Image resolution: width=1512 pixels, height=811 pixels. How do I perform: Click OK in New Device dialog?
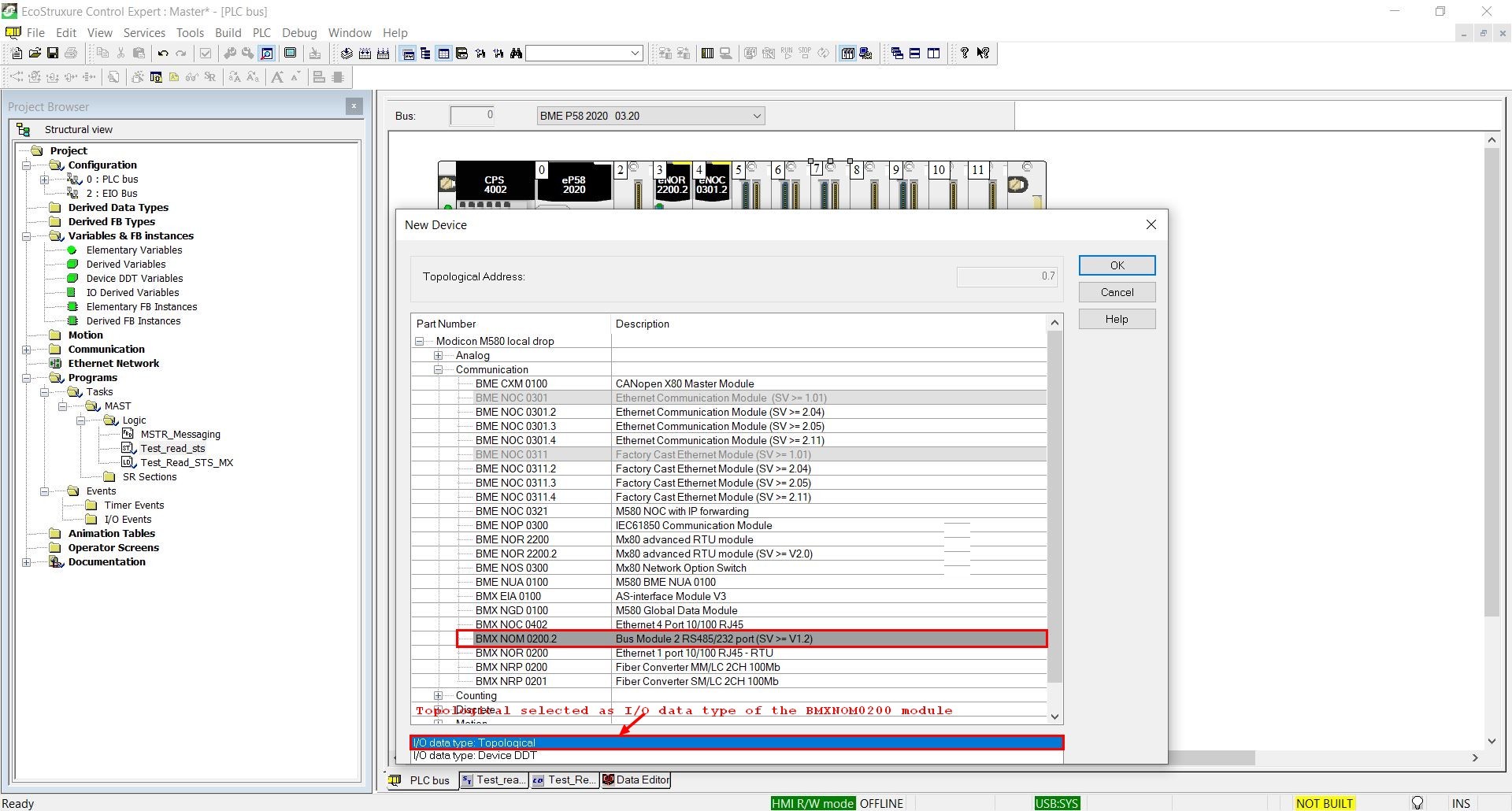pos(1117,265)
